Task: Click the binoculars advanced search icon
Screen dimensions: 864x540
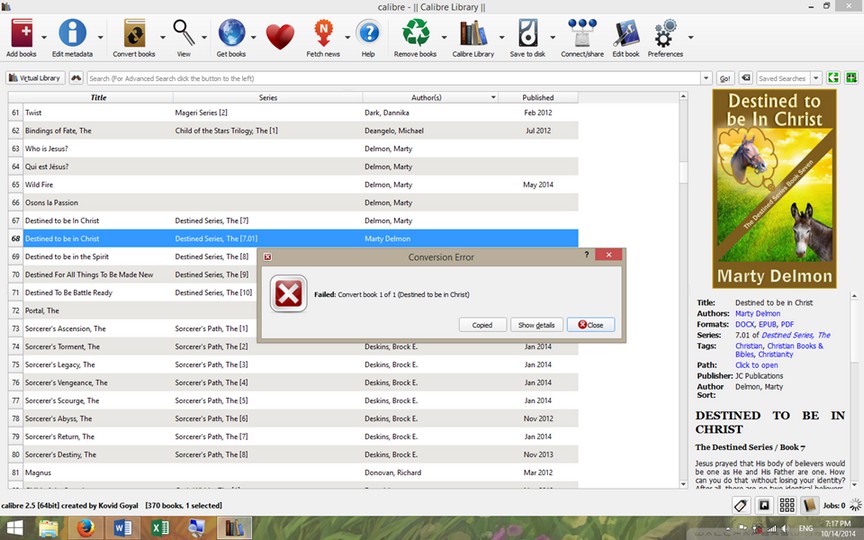Action: [x=76, y=78]
